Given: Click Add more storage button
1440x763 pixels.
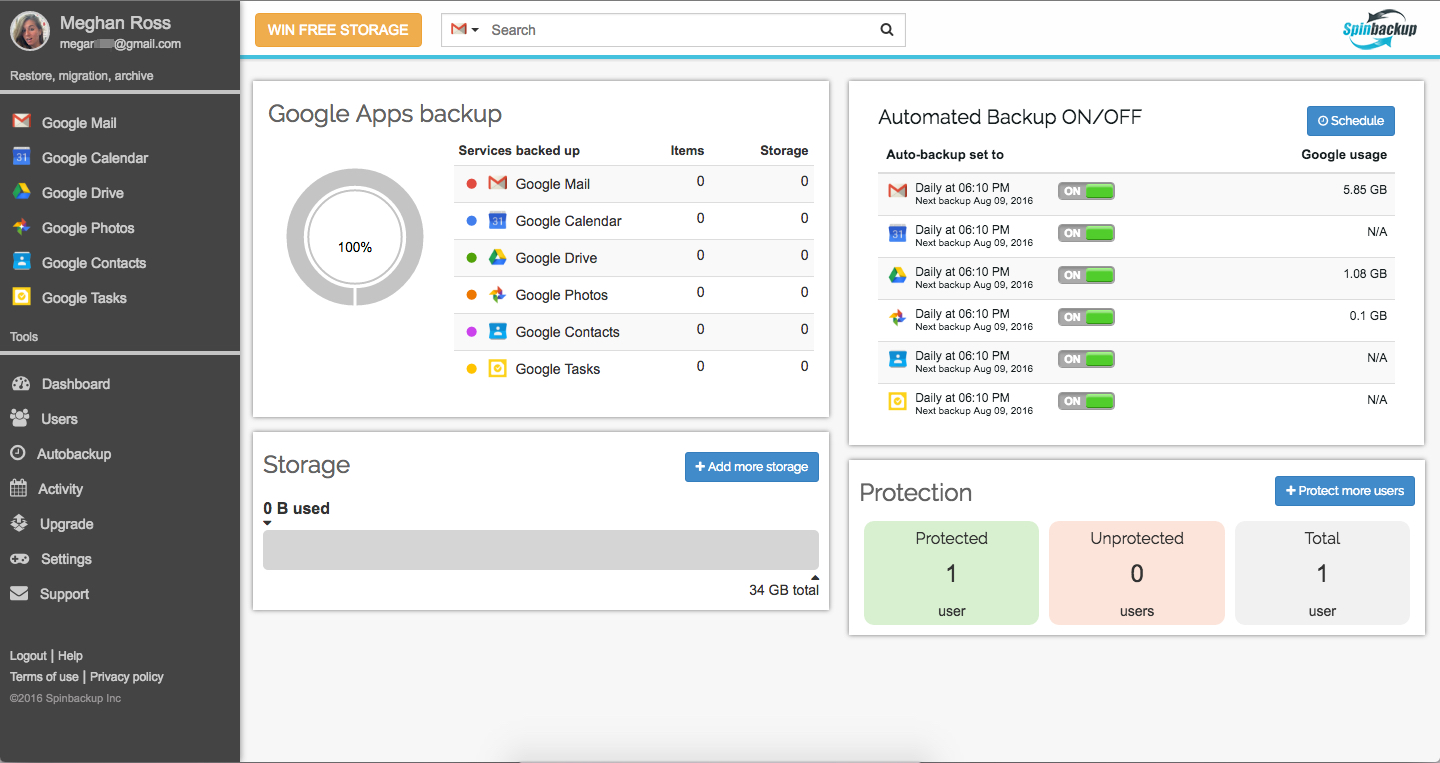Looking at the screenshot, I should 751,467.
